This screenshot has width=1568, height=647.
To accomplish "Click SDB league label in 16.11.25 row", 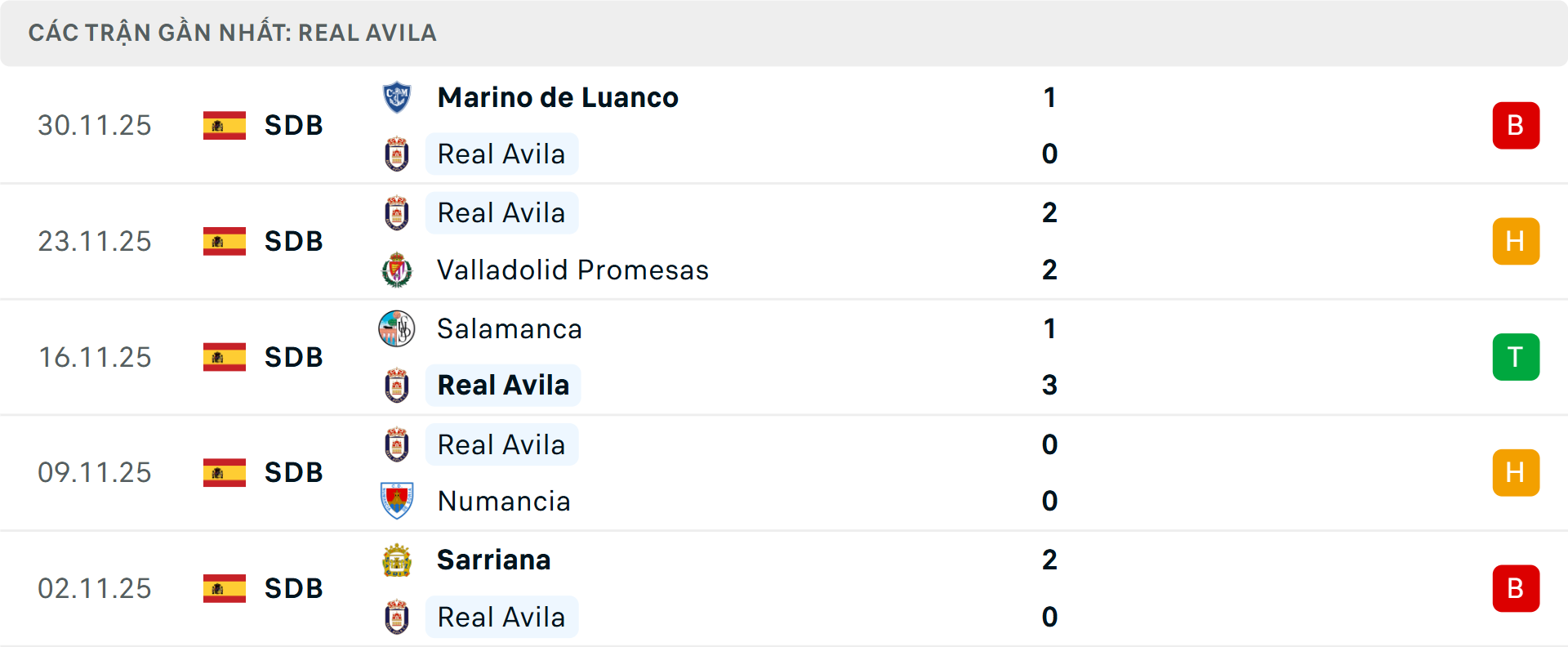I will pos(294,357).
